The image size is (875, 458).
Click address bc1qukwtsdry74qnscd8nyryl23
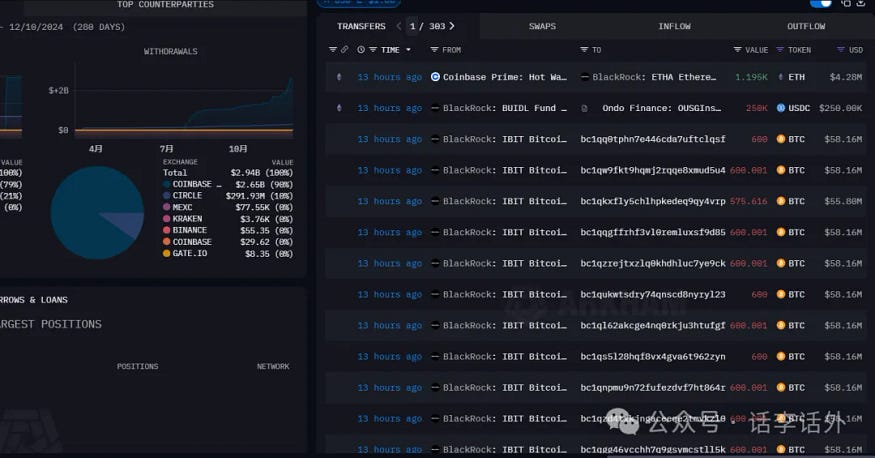653,294
